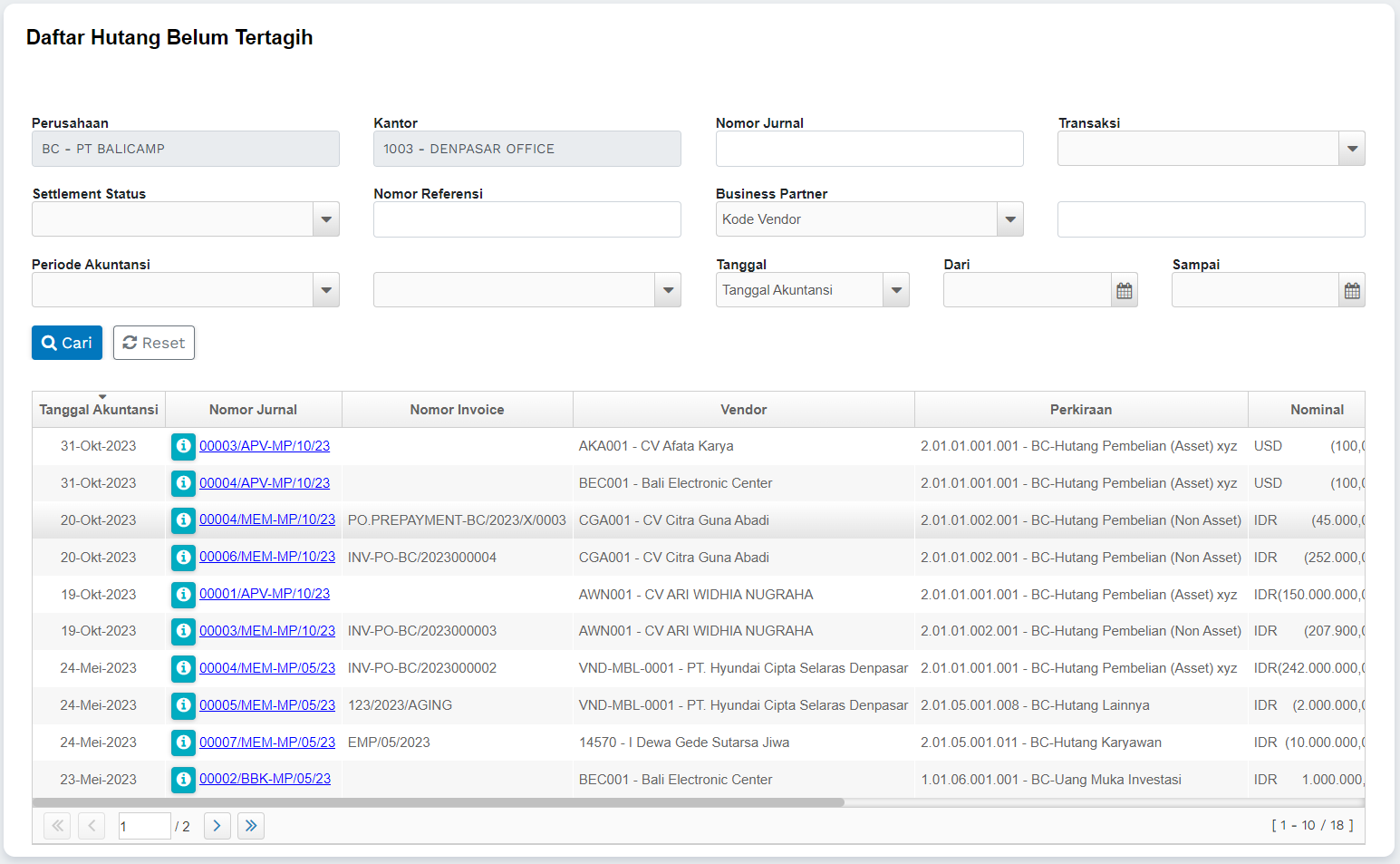Open the Tanggal Akuntansi type dropdown

pyautogui.click(x=895, y=291)
